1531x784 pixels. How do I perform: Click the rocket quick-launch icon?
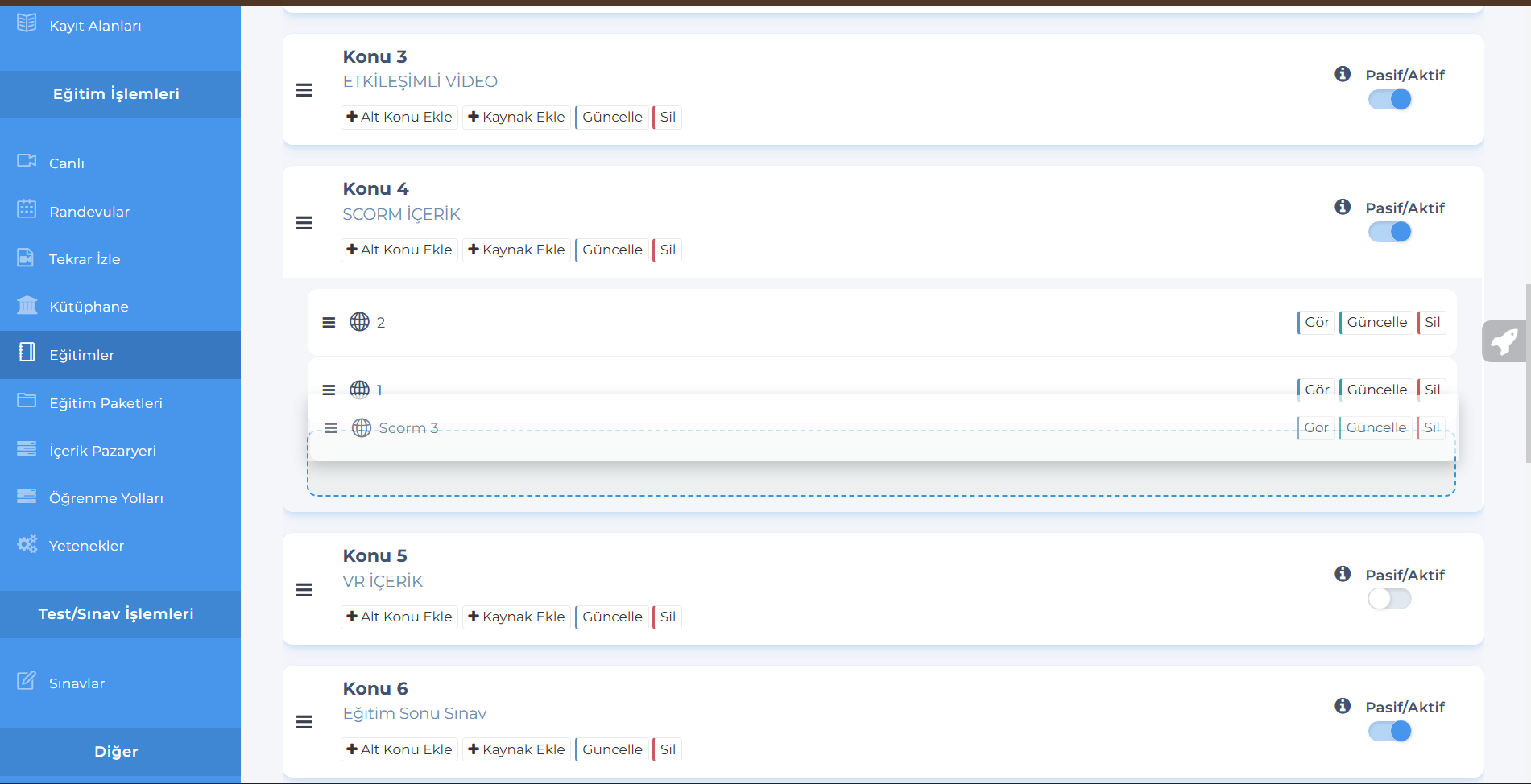[1504, 341]
